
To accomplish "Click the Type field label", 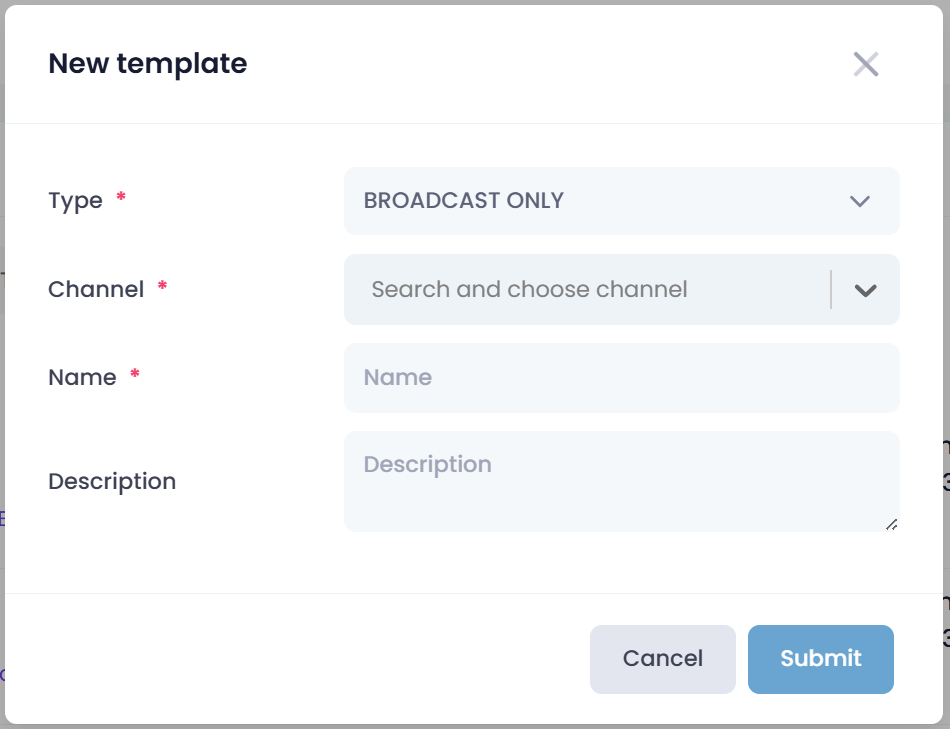I will click(75, 201).
